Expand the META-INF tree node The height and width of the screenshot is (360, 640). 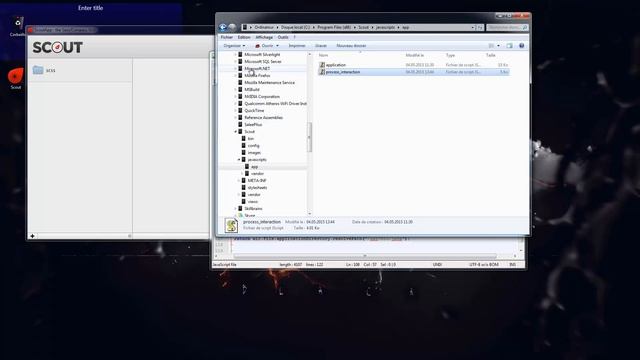[239, 180]
